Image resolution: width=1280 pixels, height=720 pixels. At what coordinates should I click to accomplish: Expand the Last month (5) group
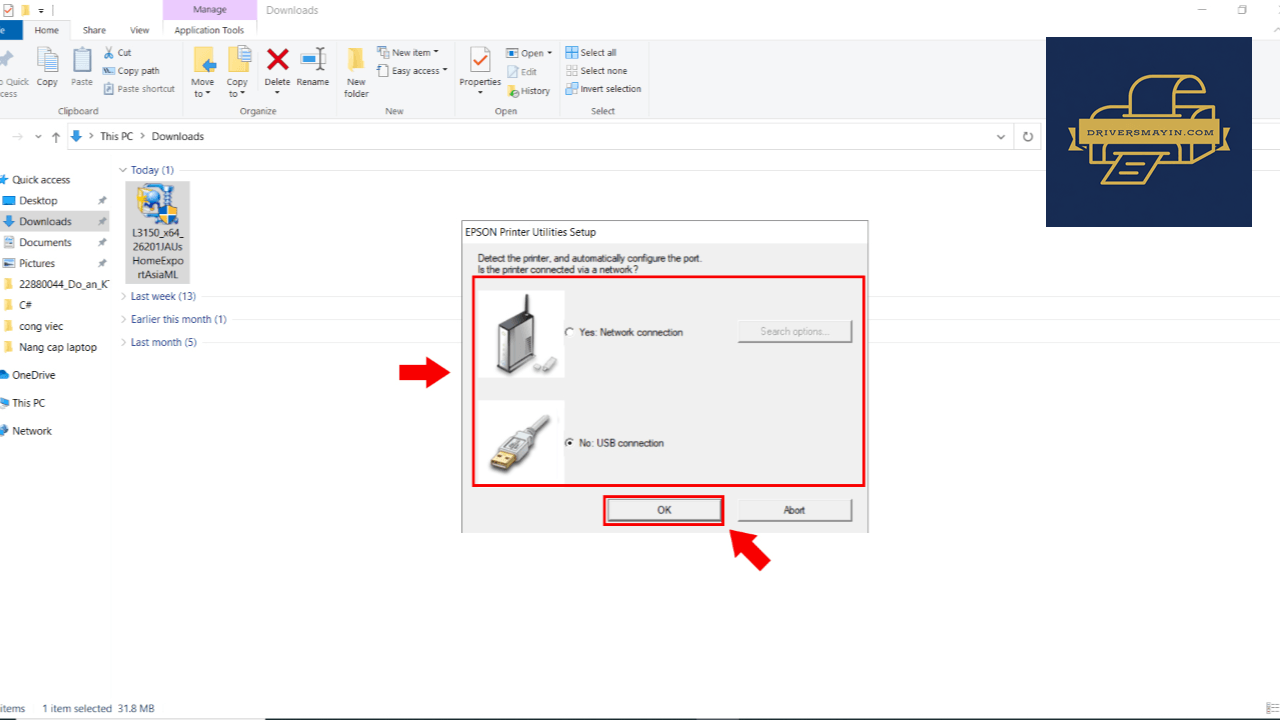click(124, 342)
